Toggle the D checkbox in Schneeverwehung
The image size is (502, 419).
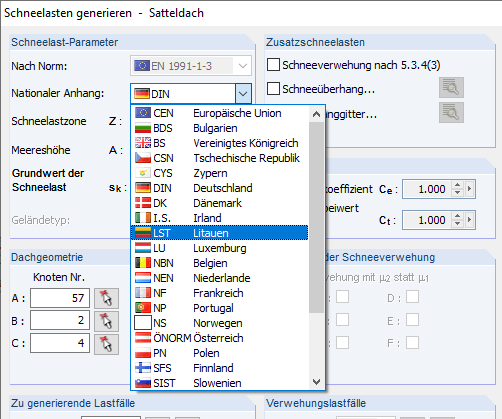[412, 297]
